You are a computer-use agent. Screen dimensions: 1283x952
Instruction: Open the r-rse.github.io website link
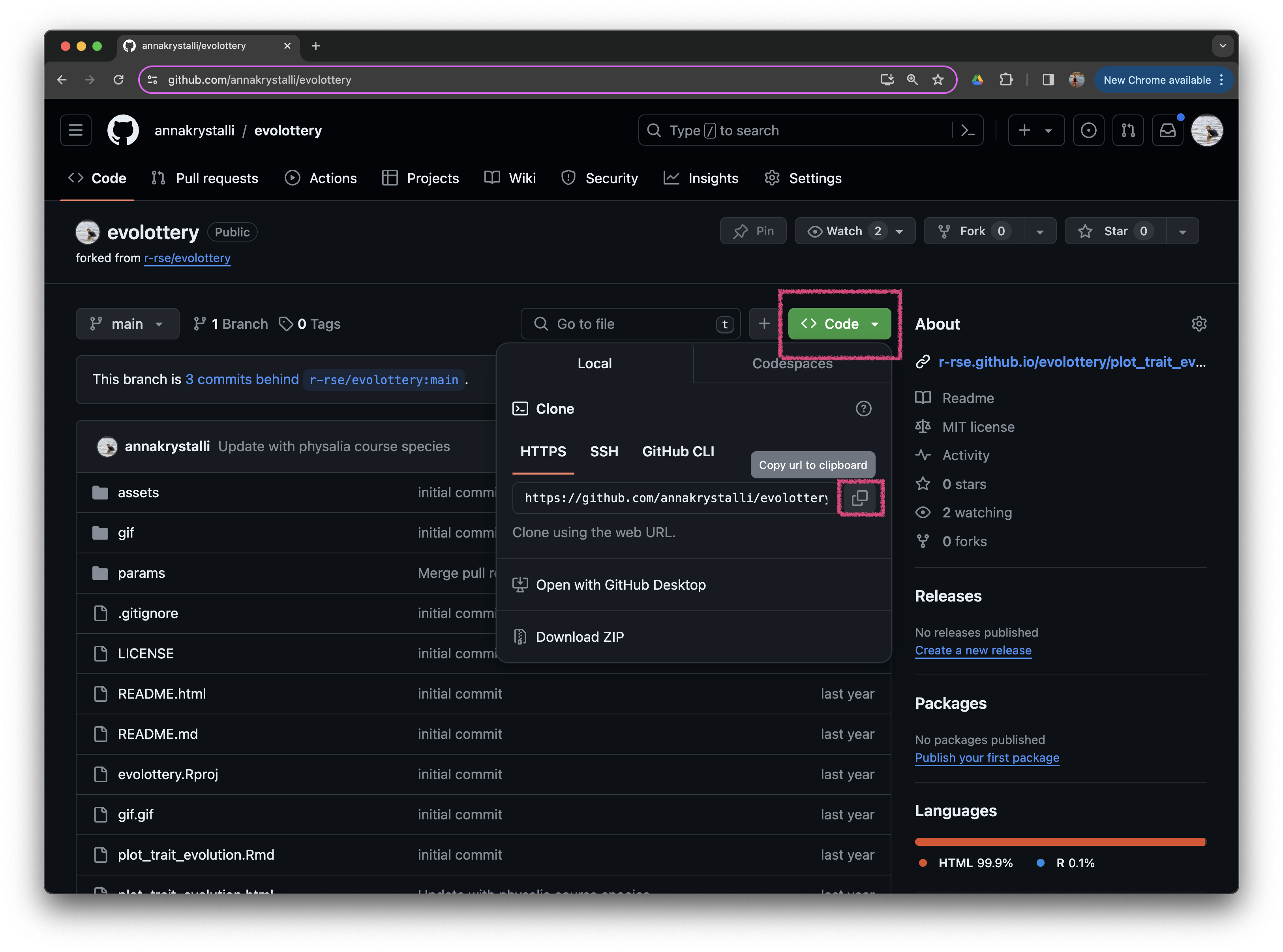1071,361
